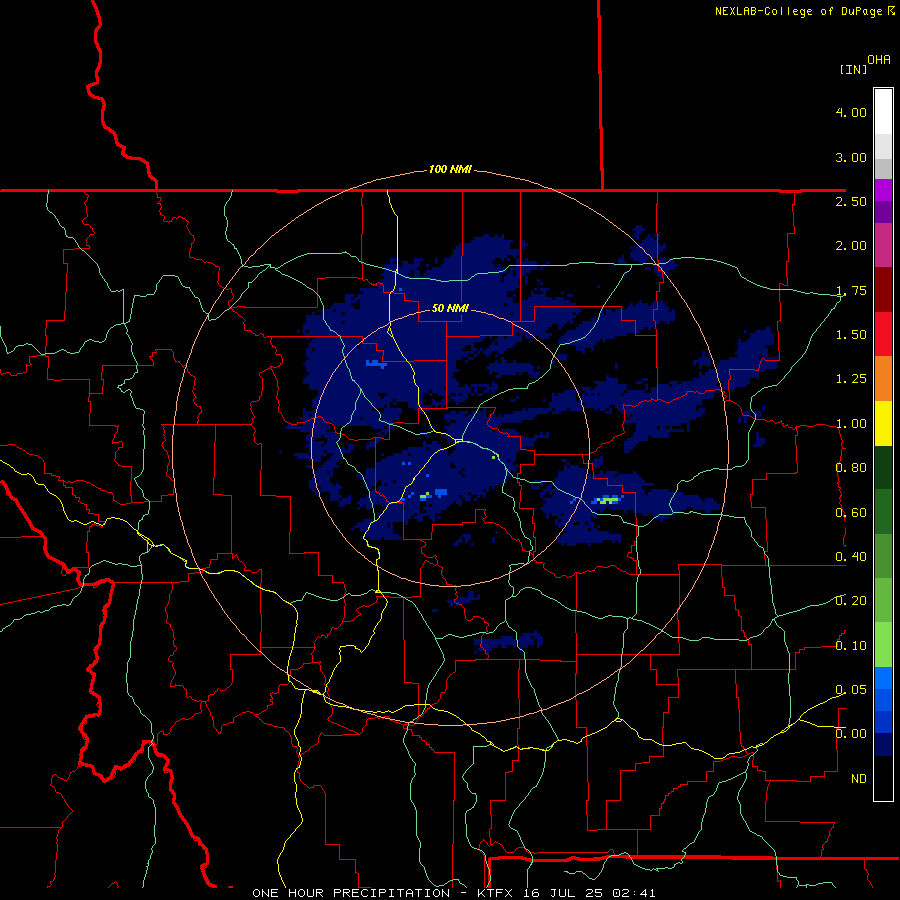The width and height of the screenshot is (900, 900).
Task: Click the 0.10 legend value
Action: point(851,646)
